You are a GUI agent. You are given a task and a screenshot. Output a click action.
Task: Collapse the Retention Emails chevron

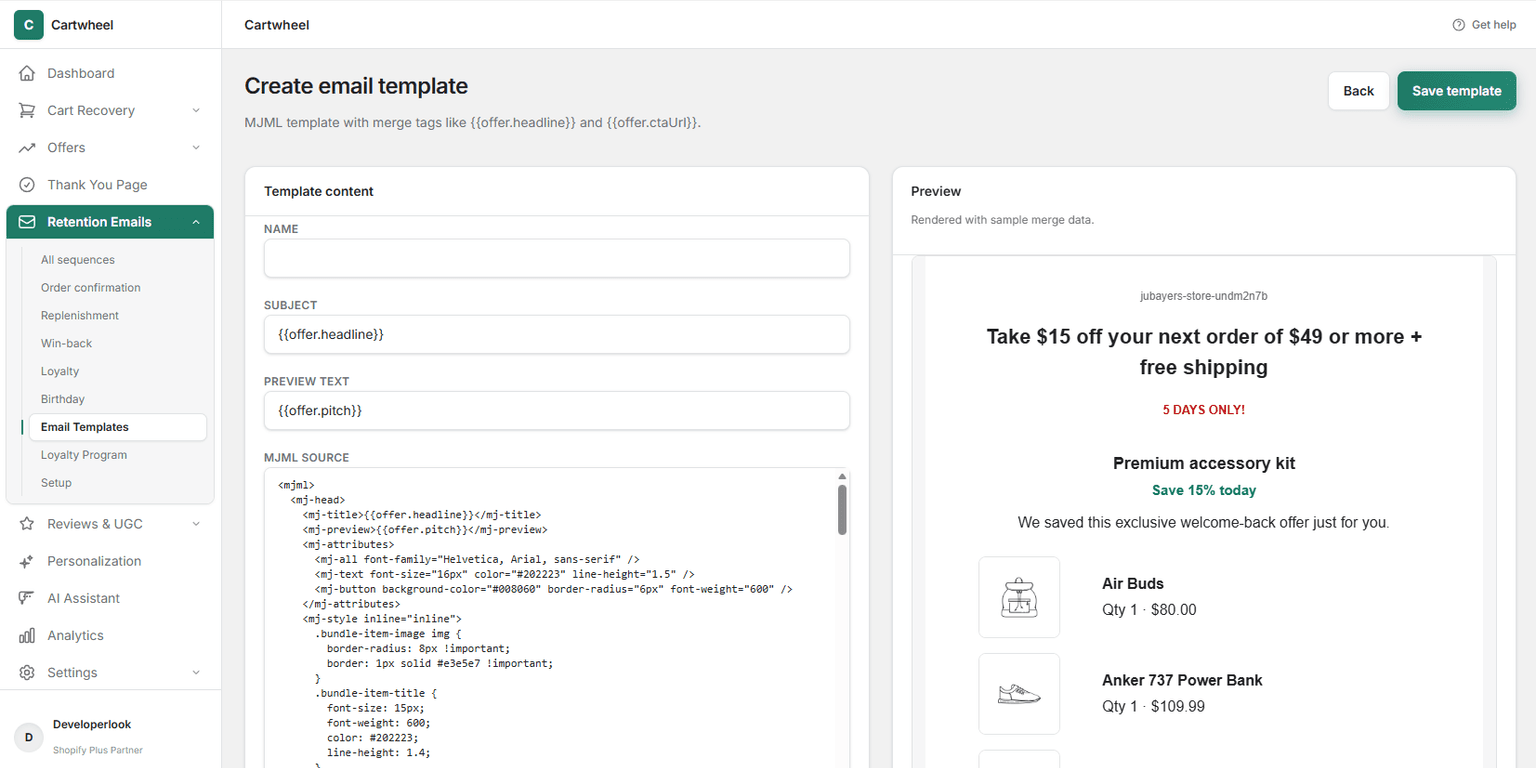(x=196, y=222)
